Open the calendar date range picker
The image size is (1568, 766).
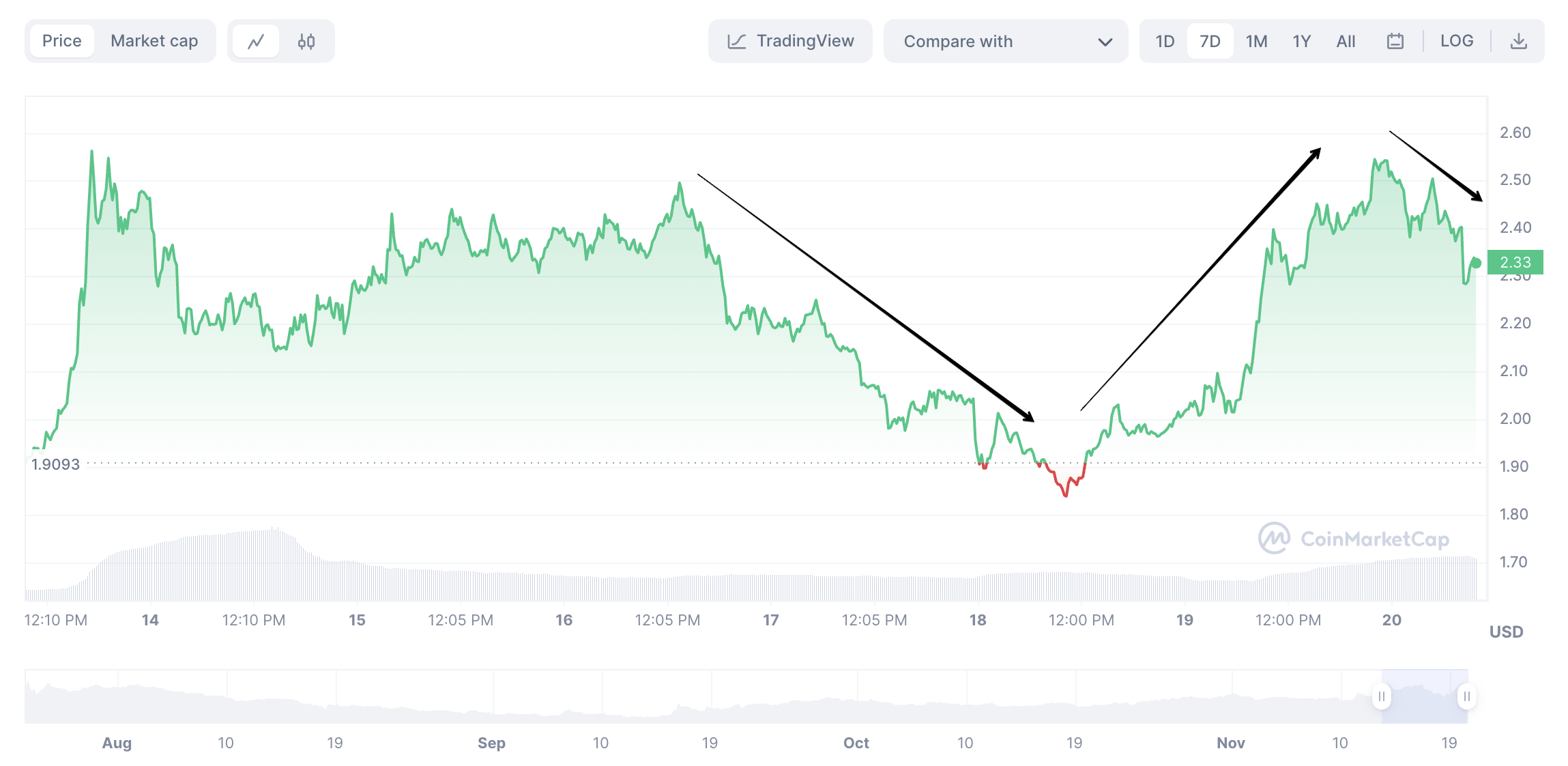(1395, 42)
